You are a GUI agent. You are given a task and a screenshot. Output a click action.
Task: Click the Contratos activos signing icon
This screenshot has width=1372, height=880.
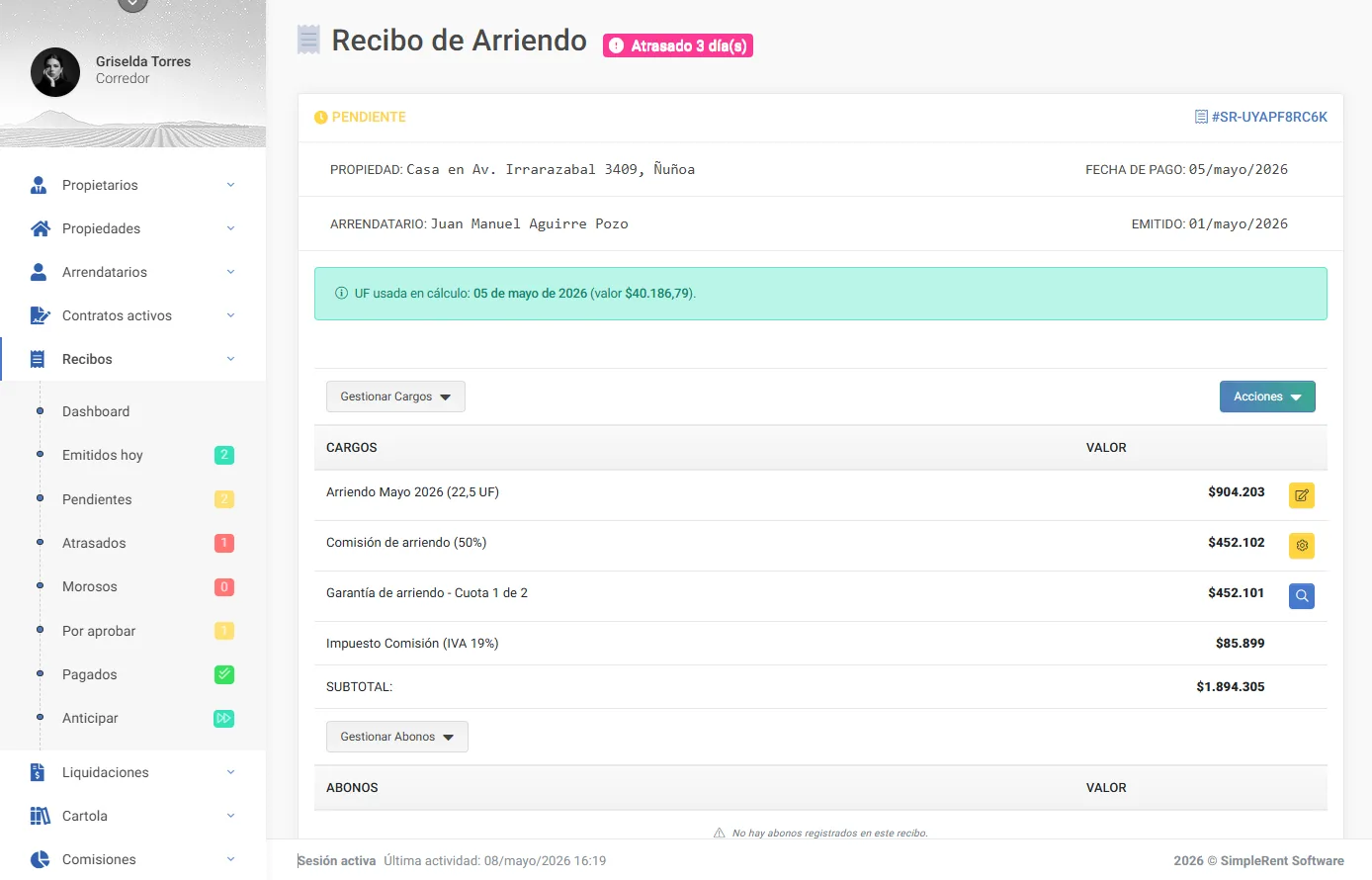(41, 315)
